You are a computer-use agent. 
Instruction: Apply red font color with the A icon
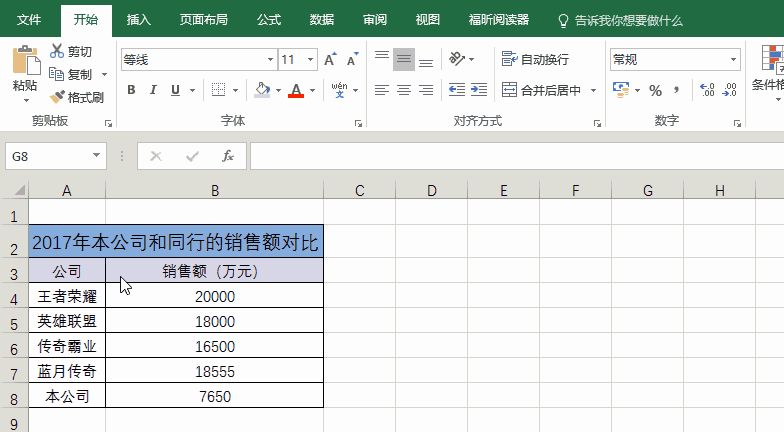296,90
